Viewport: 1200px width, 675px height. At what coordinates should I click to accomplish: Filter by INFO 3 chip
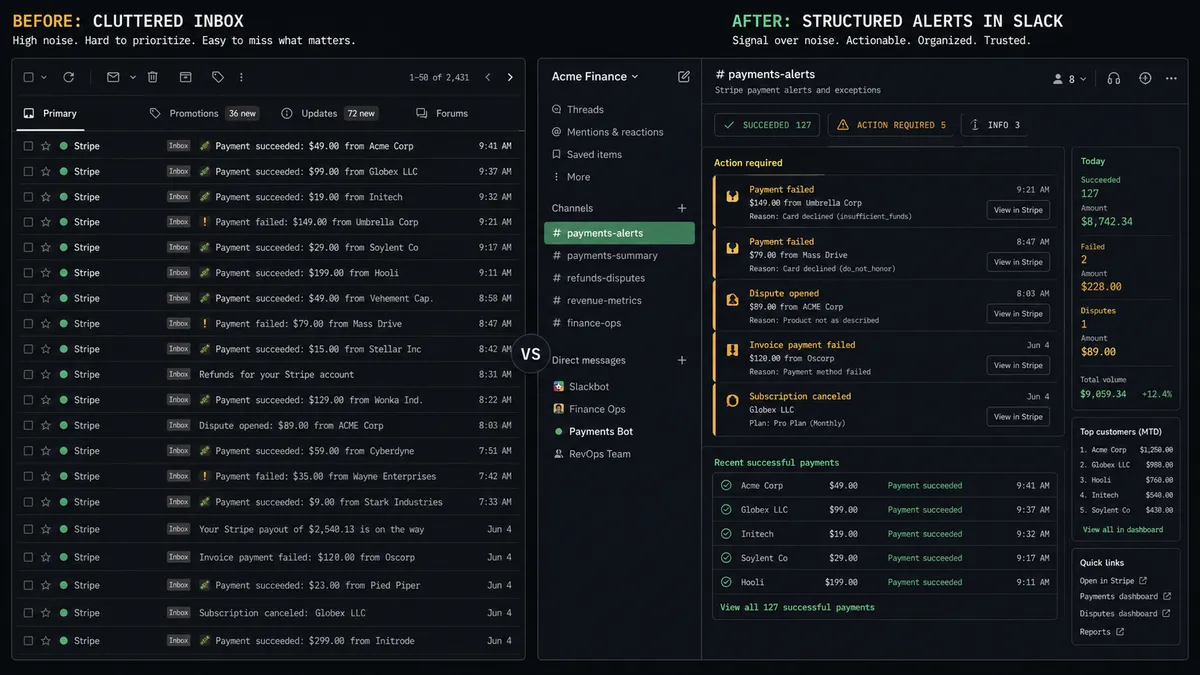[x=995, y=125]
